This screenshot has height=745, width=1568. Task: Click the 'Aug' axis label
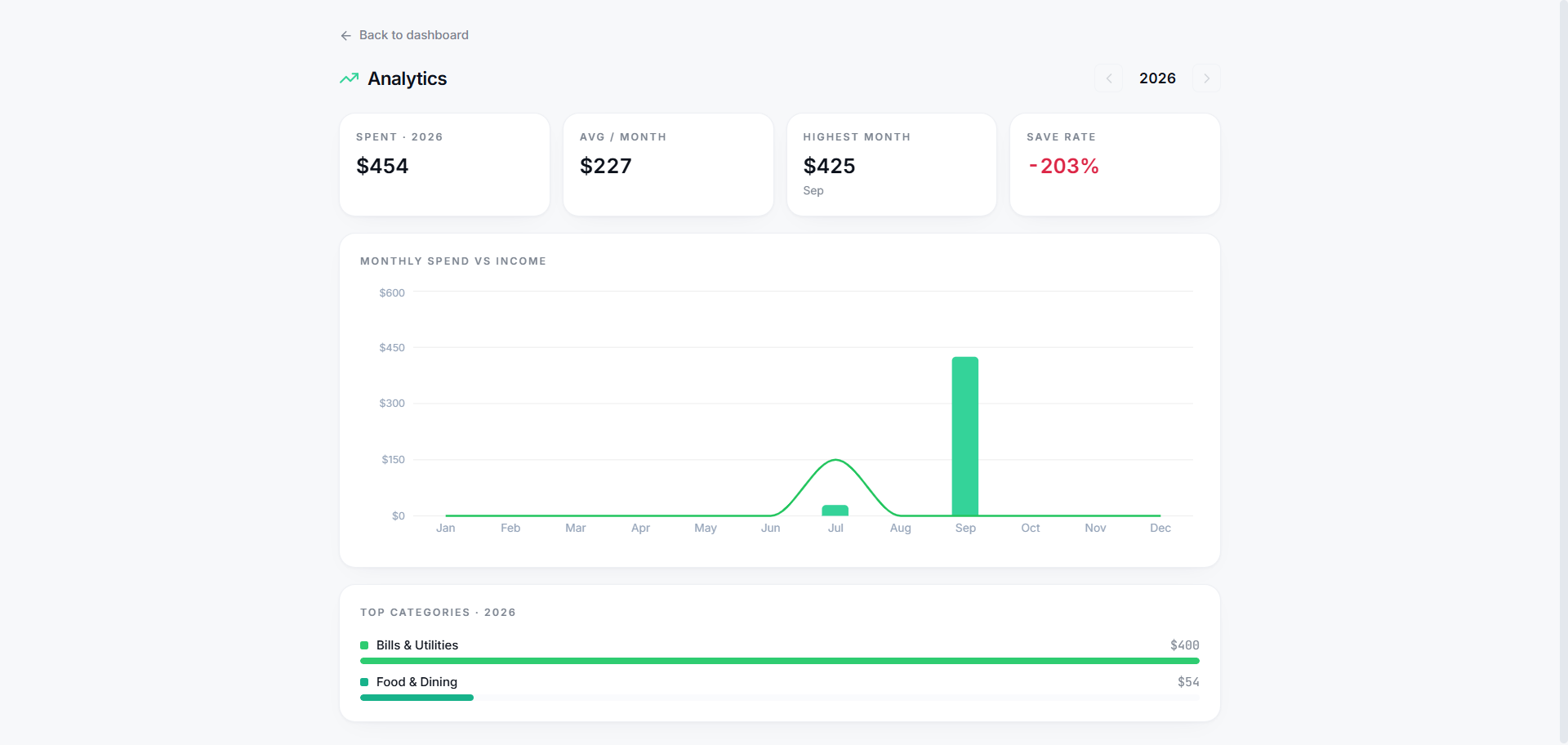901,528
